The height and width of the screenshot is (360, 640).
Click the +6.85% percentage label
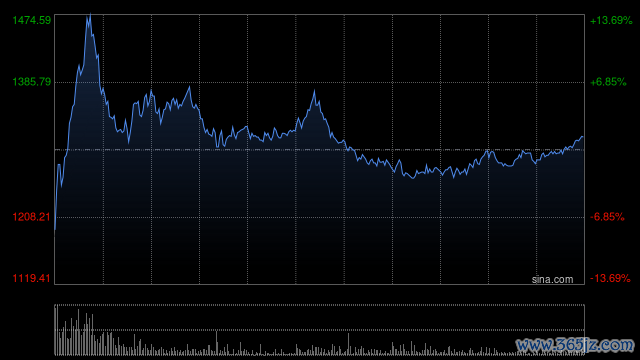[x=608, y=82]
